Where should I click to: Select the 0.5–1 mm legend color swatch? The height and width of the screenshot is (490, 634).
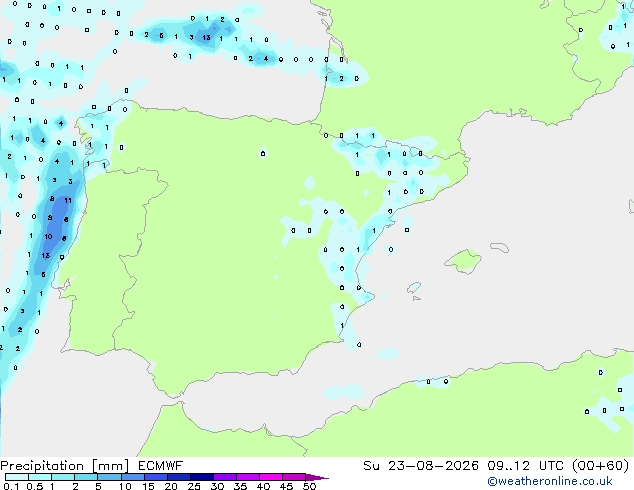click(40, 477)
